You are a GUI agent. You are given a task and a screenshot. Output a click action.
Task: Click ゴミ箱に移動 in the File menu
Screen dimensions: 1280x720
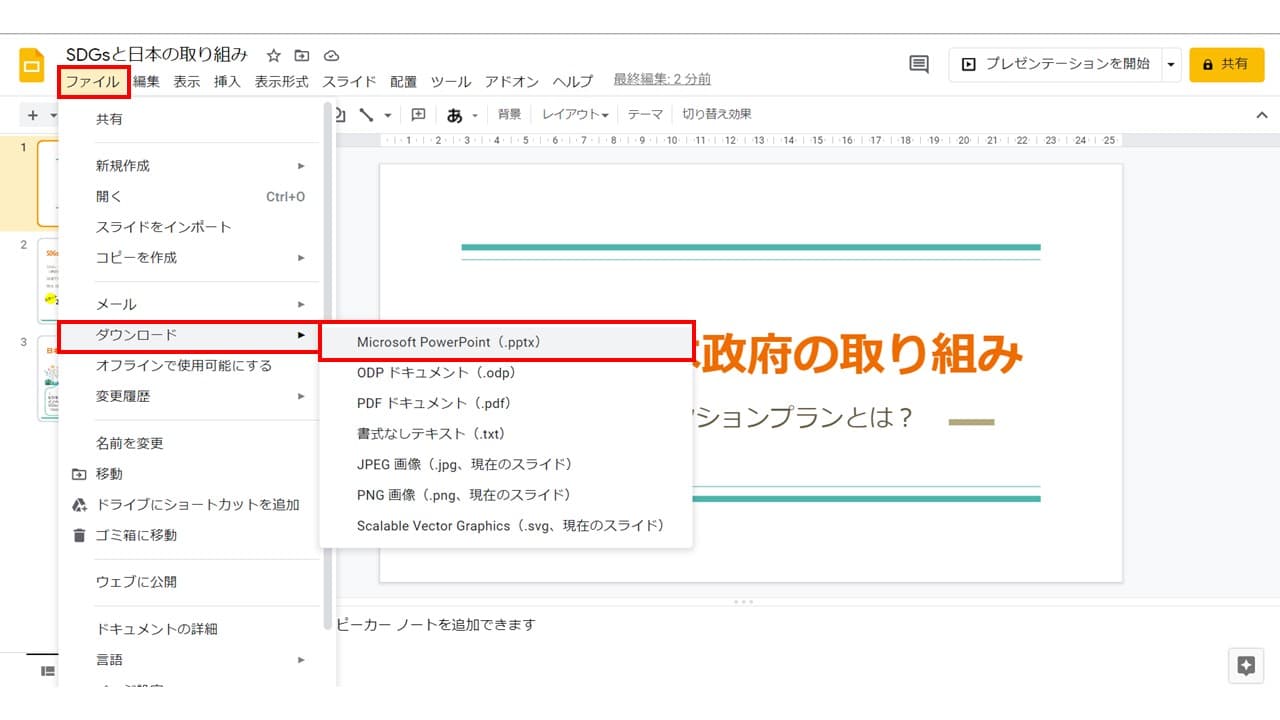pos(136,535)
